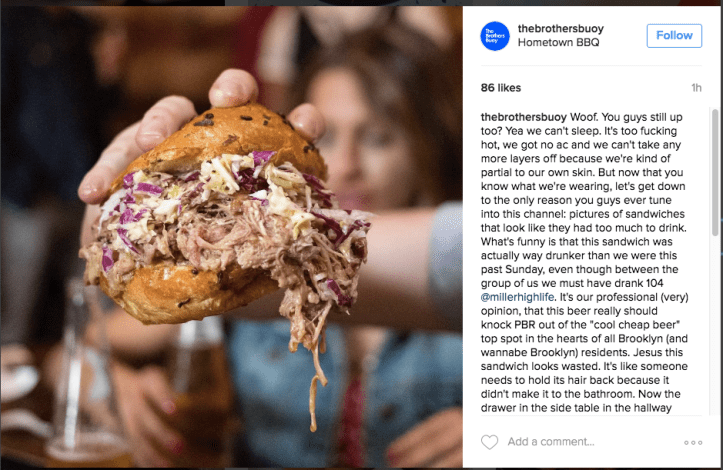Click the caption text paragraph
Image resolution: width=723 pixels, height=470 pixels.
click(585, 262)
